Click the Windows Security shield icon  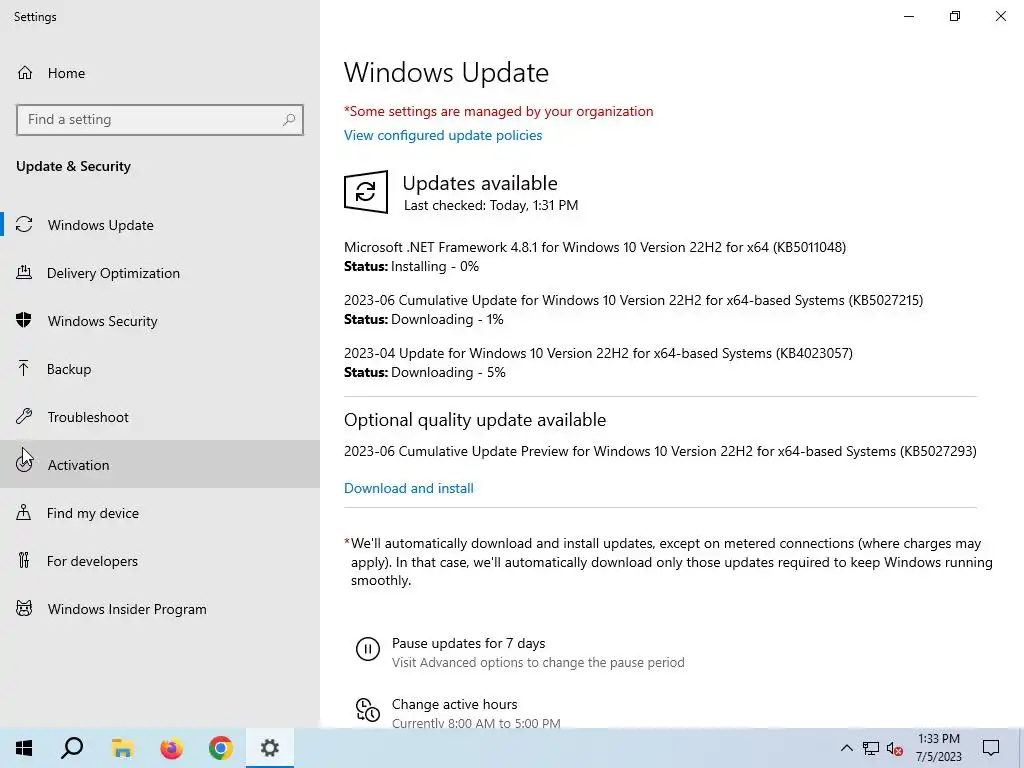24,321
